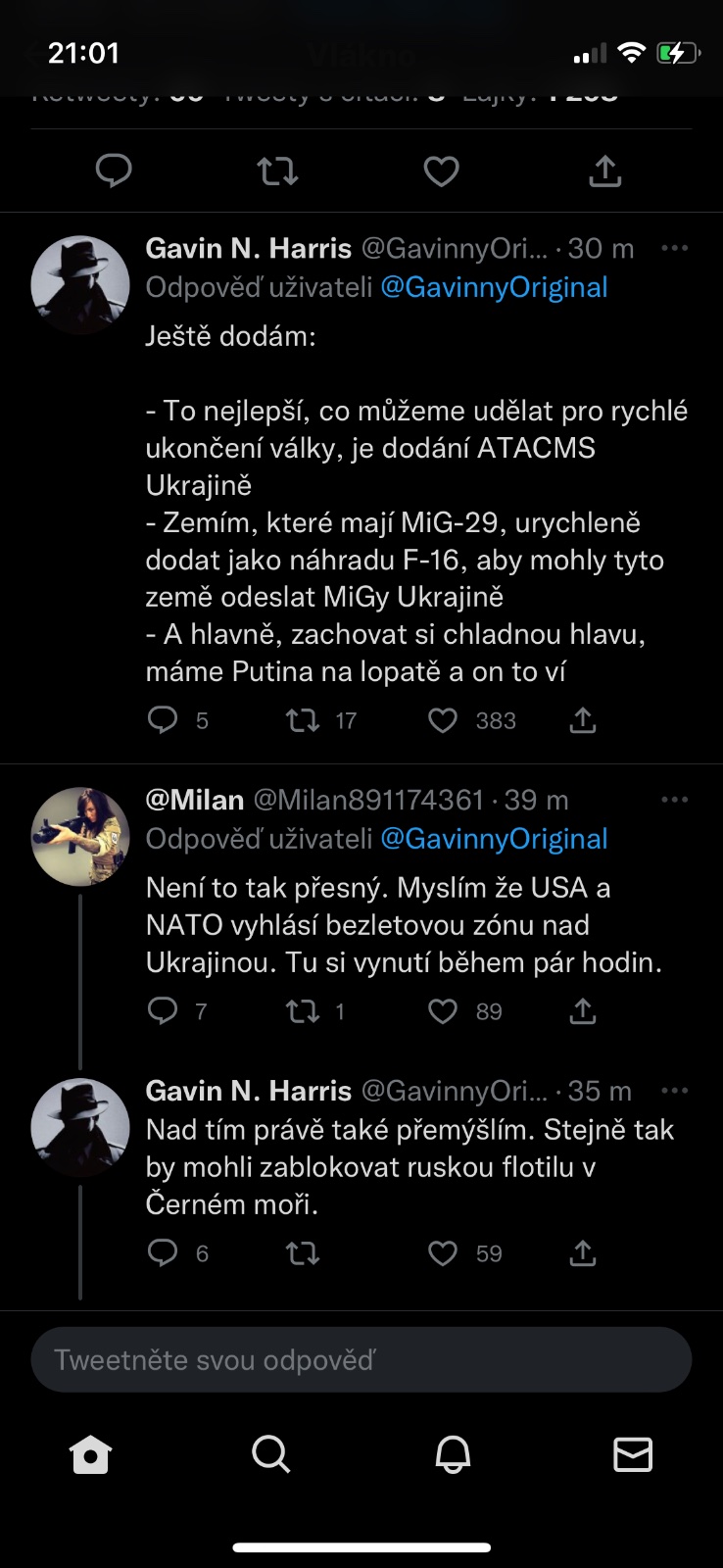Open more options for the 30 m tweet
Viewport: 723px width, 1568px height.
tap(675, 249)
